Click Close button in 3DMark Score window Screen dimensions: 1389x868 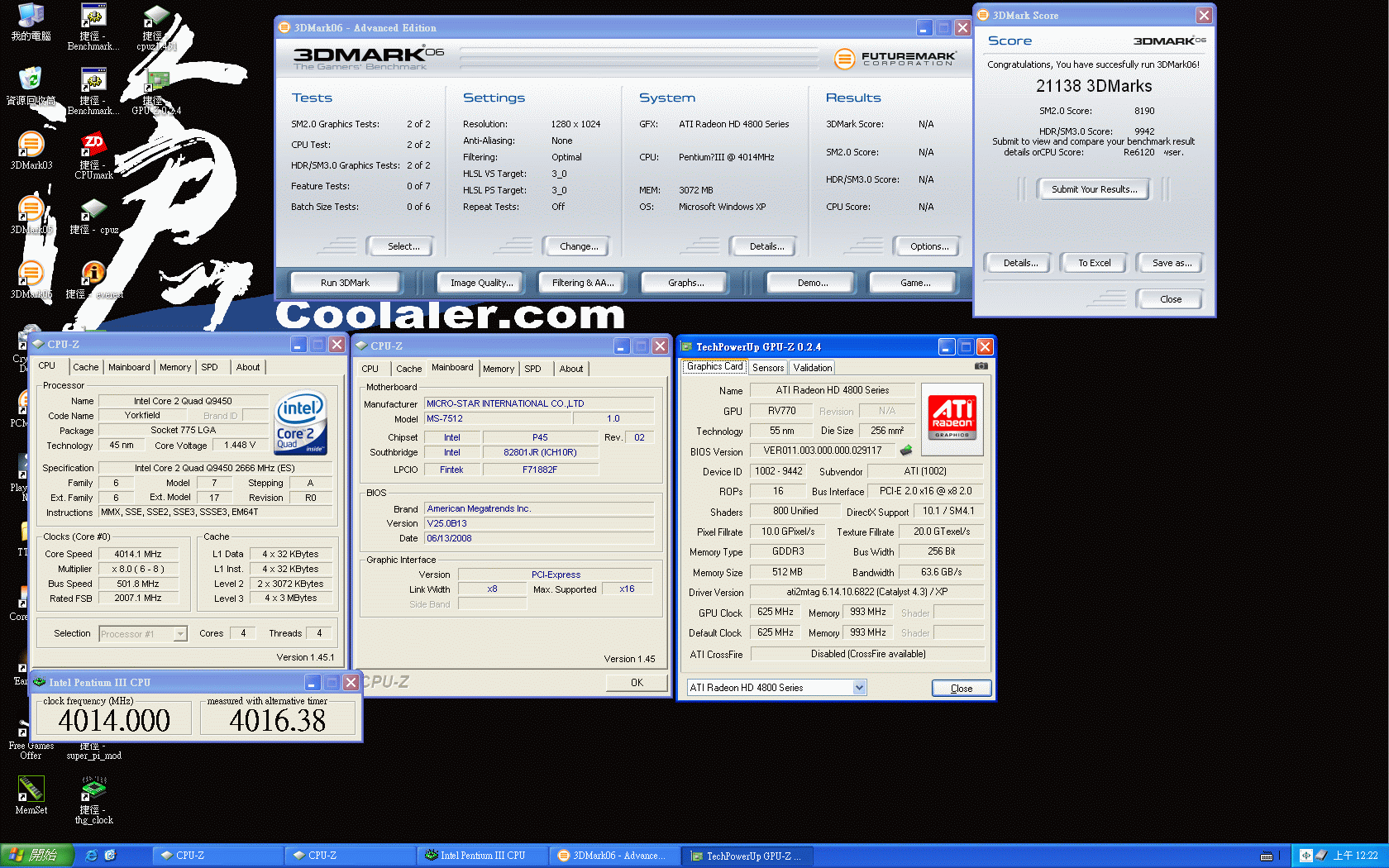[1171, 299]
